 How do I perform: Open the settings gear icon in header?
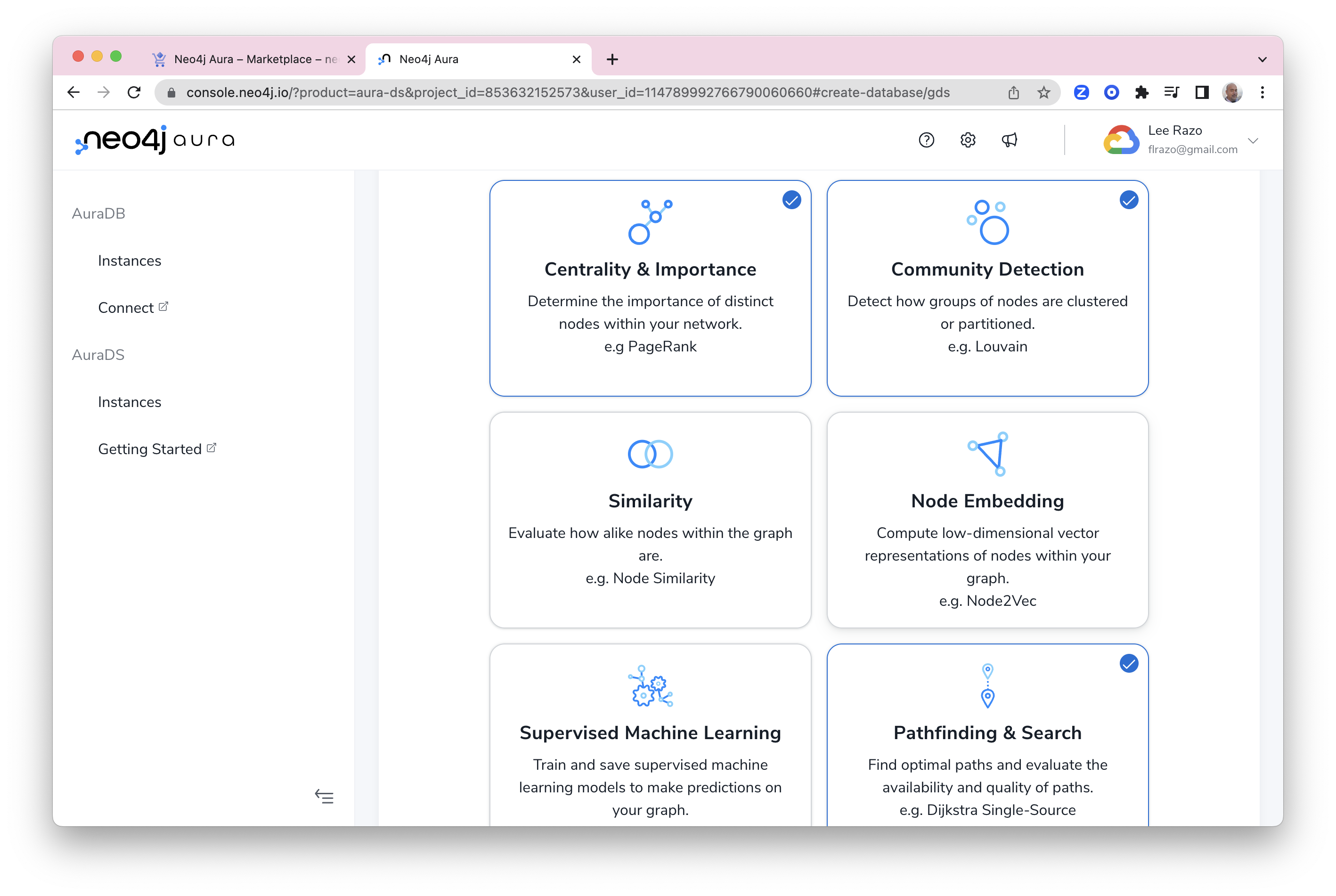pyautogui.click(x=968, y=140)
